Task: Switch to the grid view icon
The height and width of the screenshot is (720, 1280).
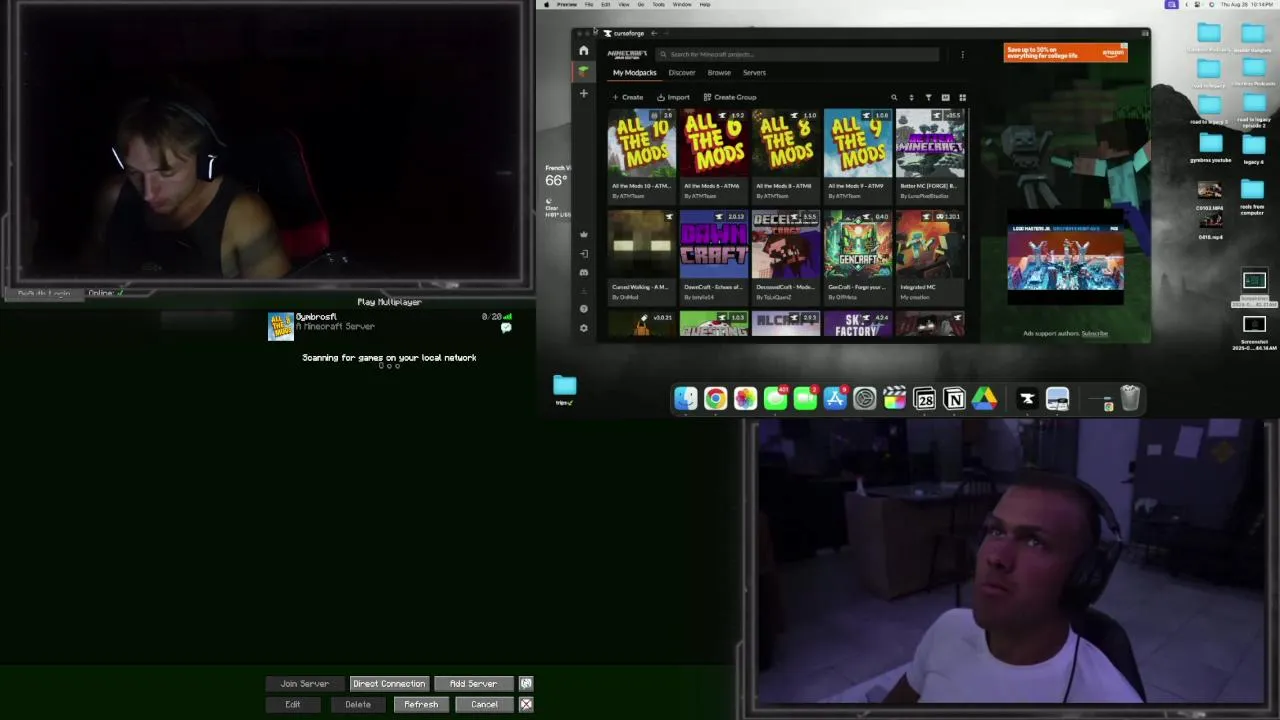Action: [x=962, y=98]
